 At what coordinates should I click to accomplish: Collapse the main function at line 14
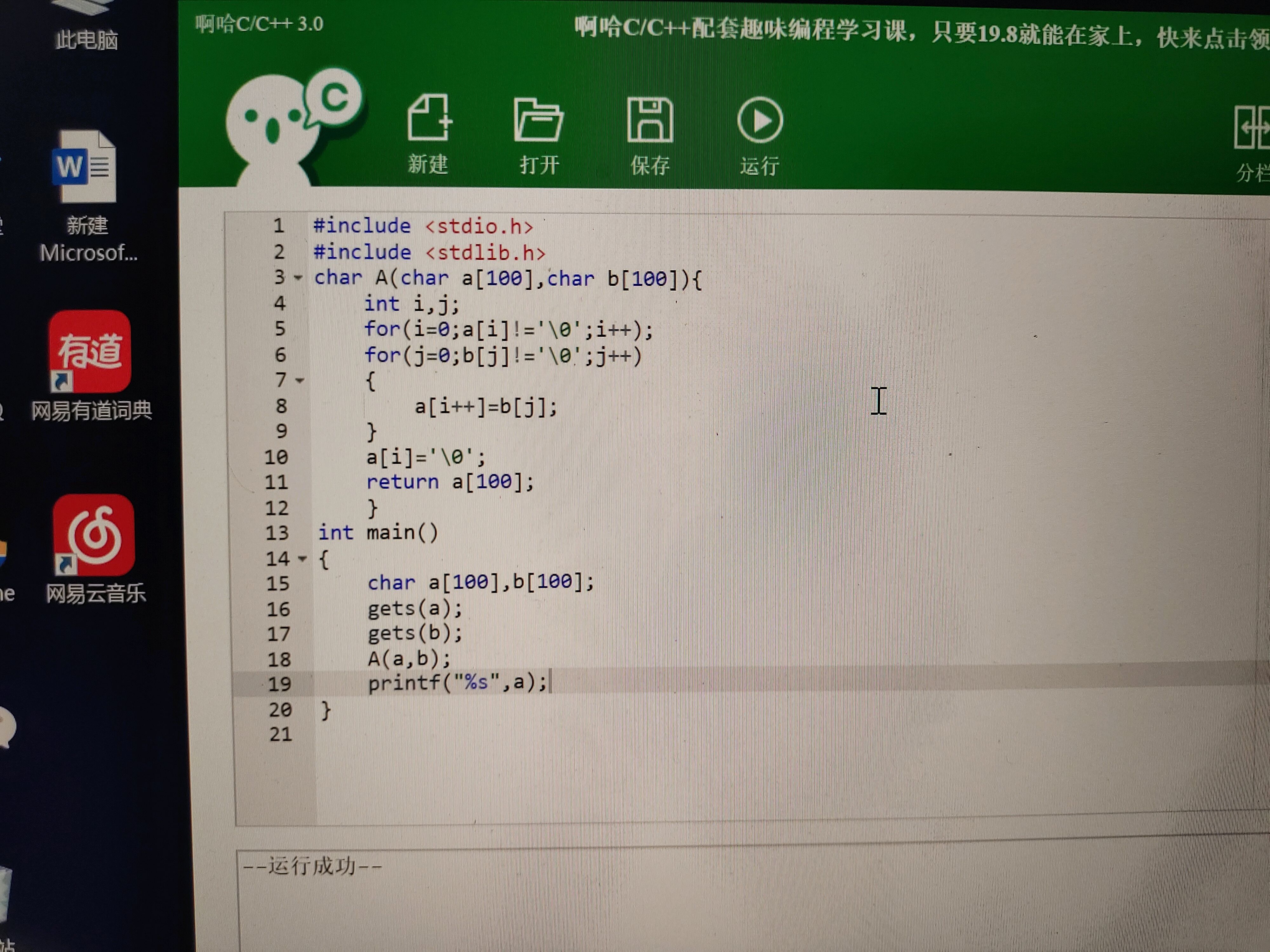(x=303, y=558)
